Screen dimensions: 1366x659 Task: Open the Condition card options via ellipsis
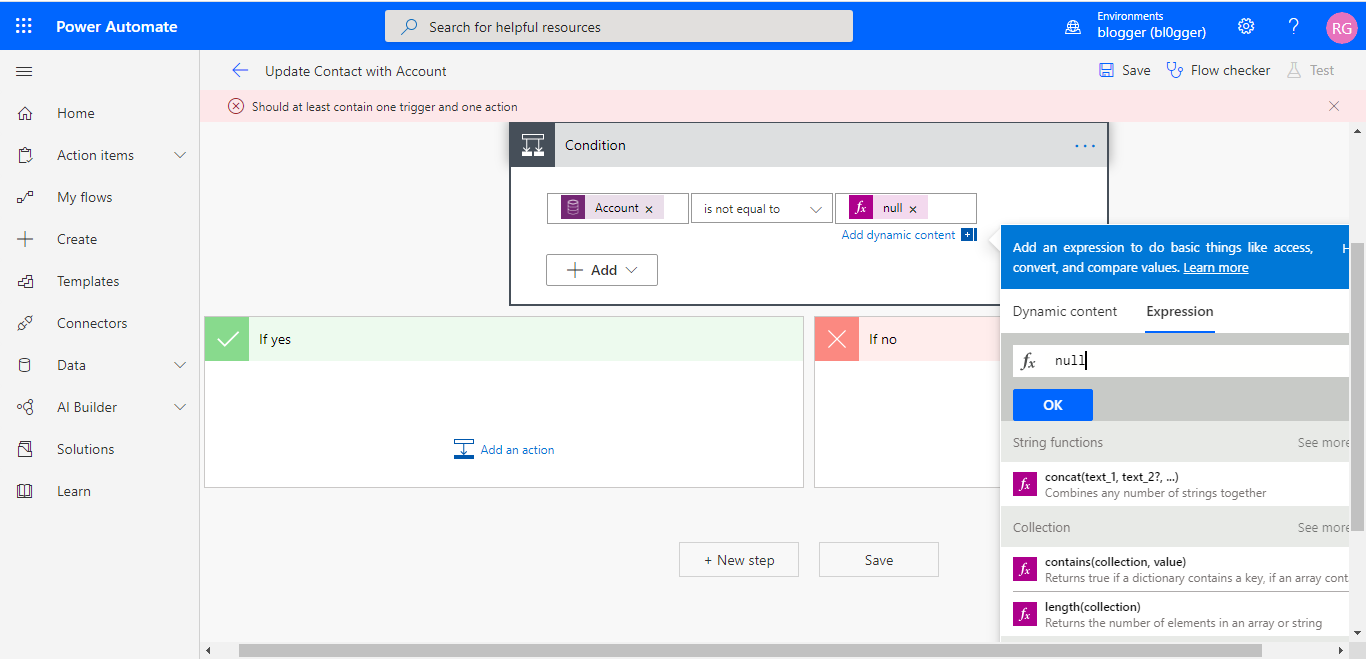(x=1085, y=145)
